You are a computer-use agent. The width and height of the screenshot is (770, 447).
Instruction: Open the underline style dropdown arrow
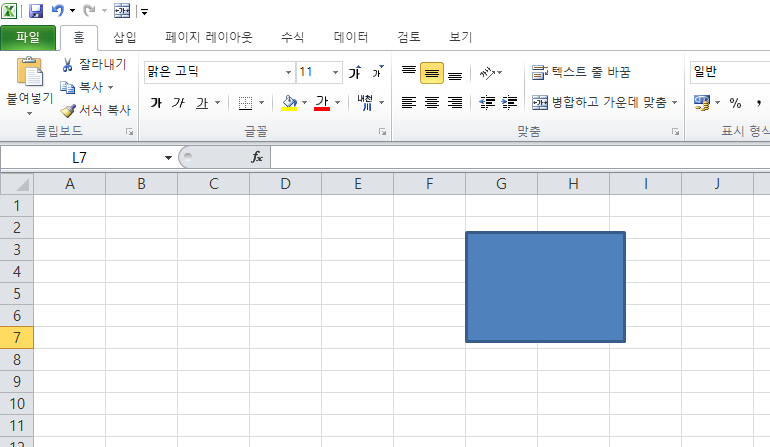pyautogui.click(x=217, y=103)
